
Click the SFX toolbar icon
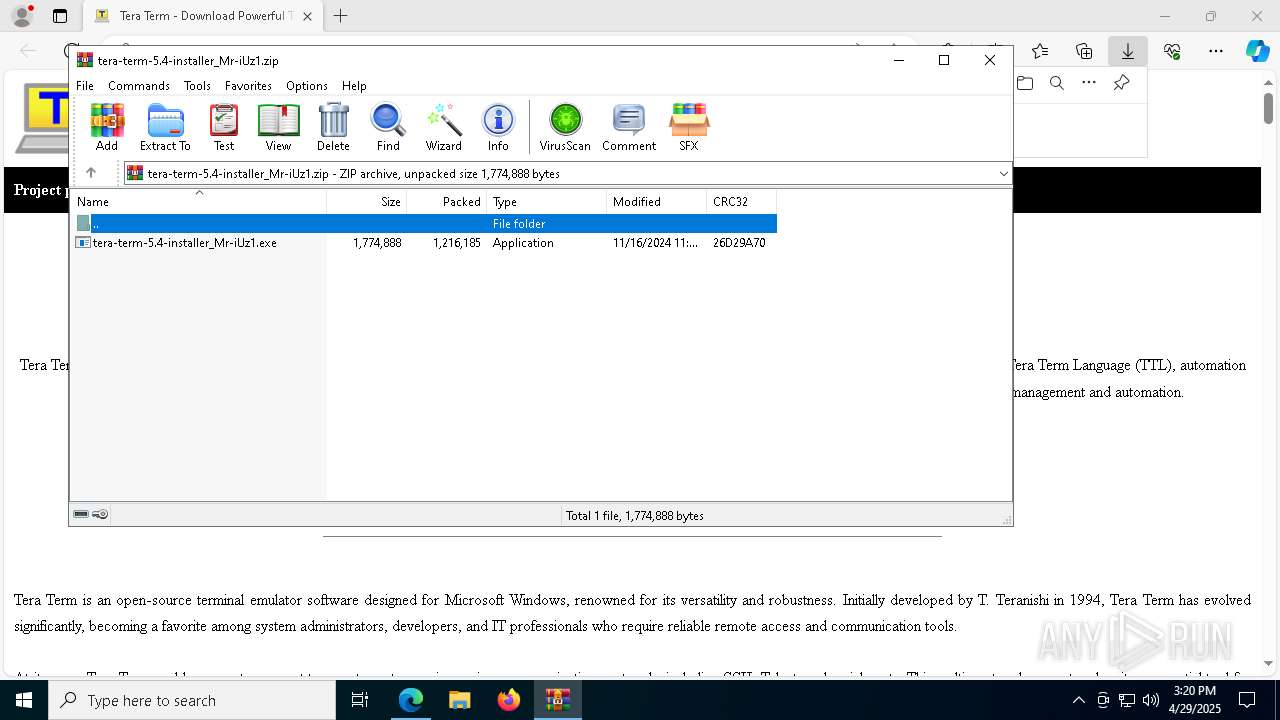click(689, 127)
